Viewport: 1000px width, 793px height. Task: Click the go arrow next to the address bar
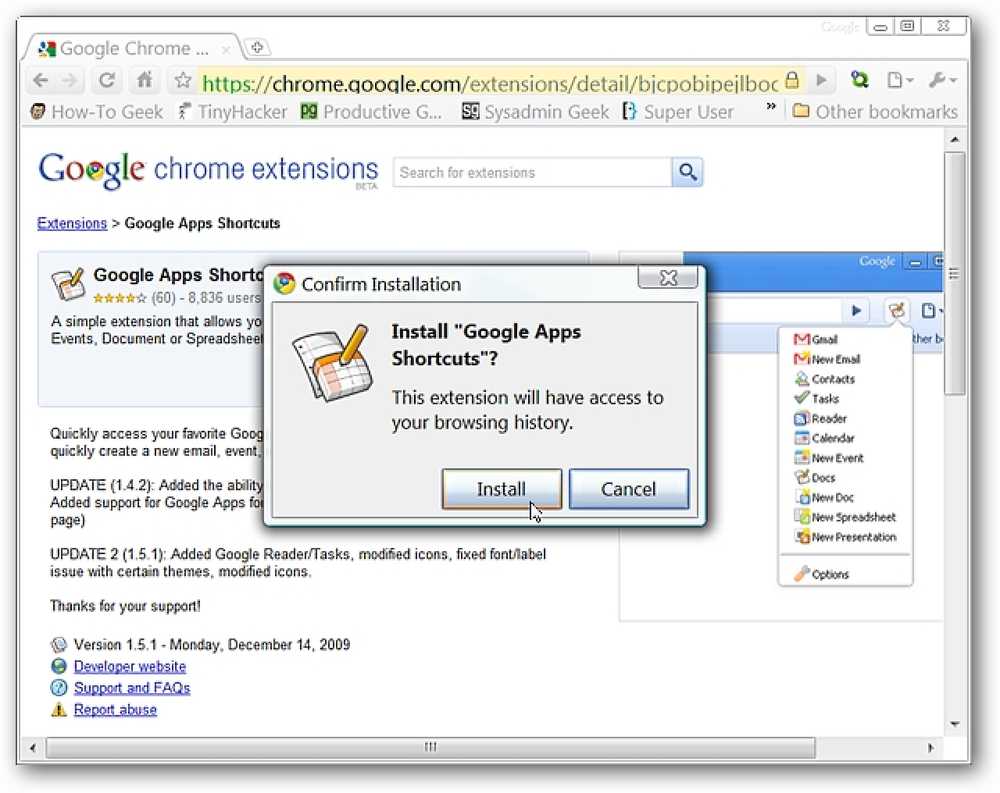pyautogui.click(x=821, y=80)
